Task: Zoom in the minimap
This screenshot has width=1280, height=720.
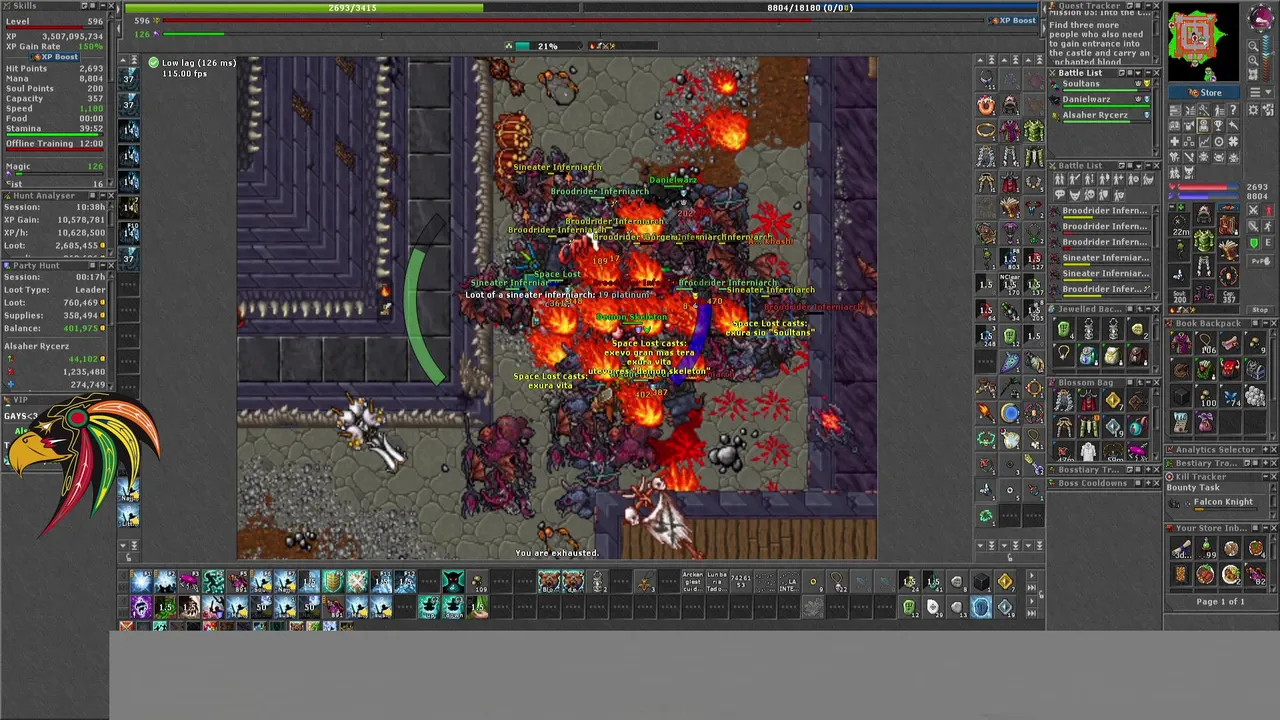Action: coord(1253,61)
